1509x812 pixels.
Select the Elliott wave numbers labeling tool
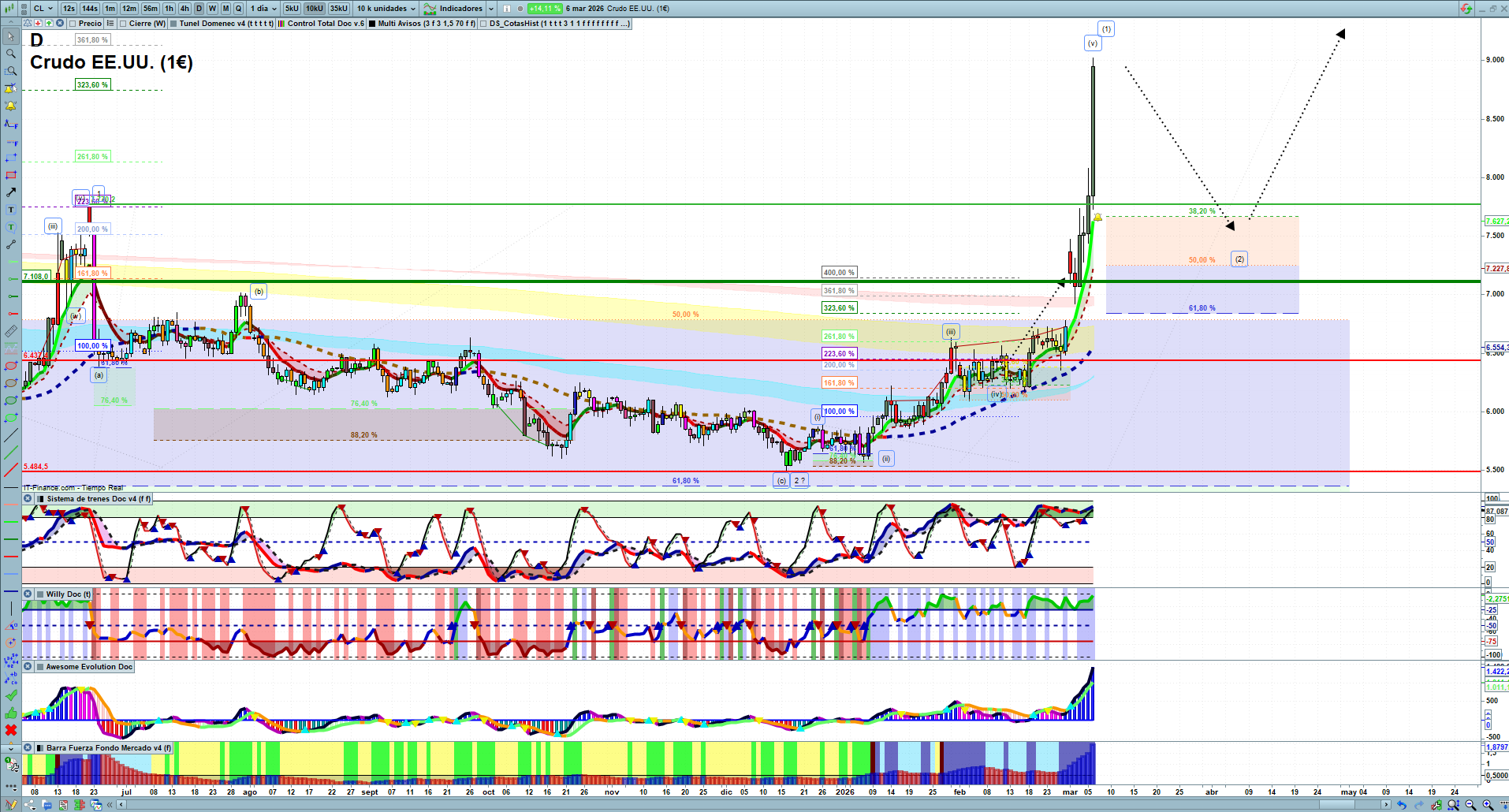[x=11, y=661]
